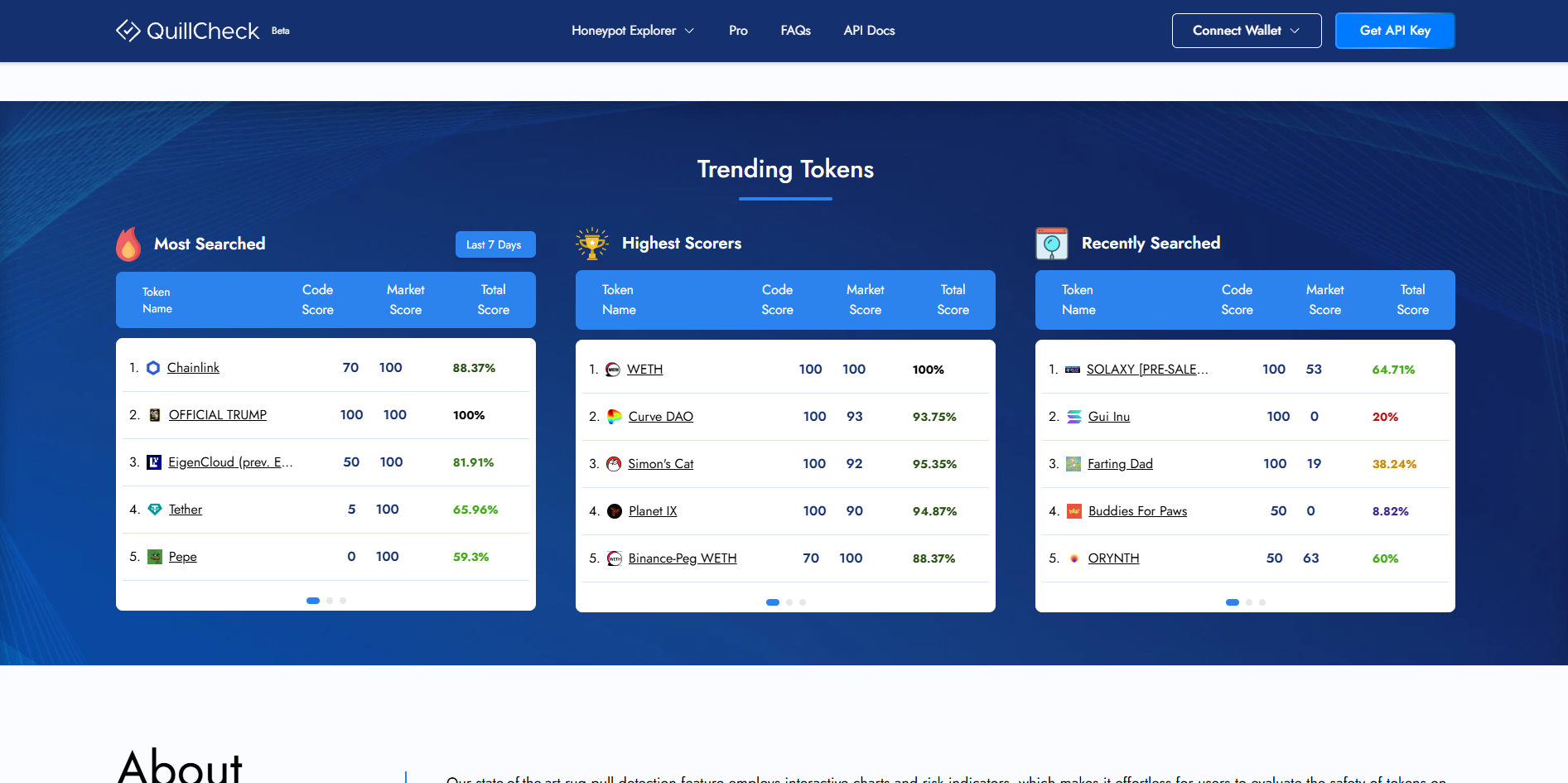The height and width of the screenshot is (783, 1568).
Task: Select third page dot under Highest Scorers
Action: [803, 602]
